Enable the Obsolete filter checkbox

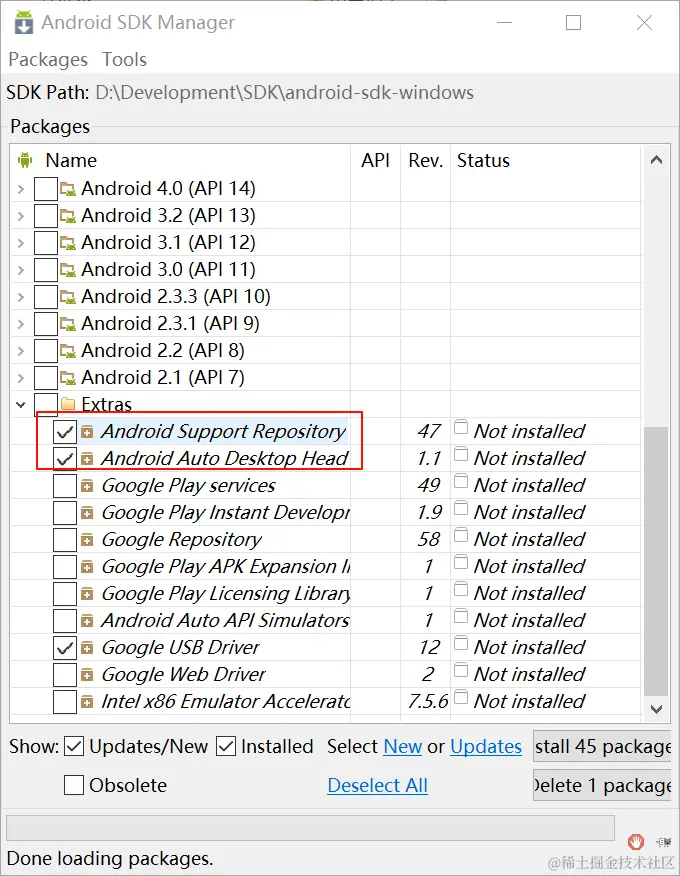coord(74,785)
